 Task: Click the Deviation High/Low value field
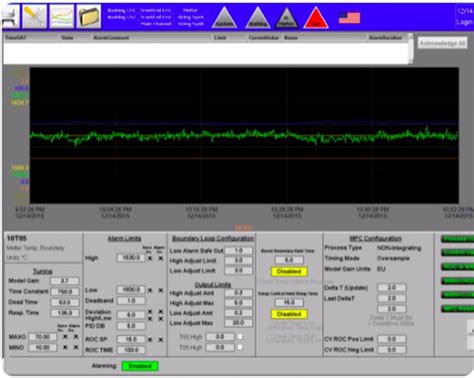(131, 315)
